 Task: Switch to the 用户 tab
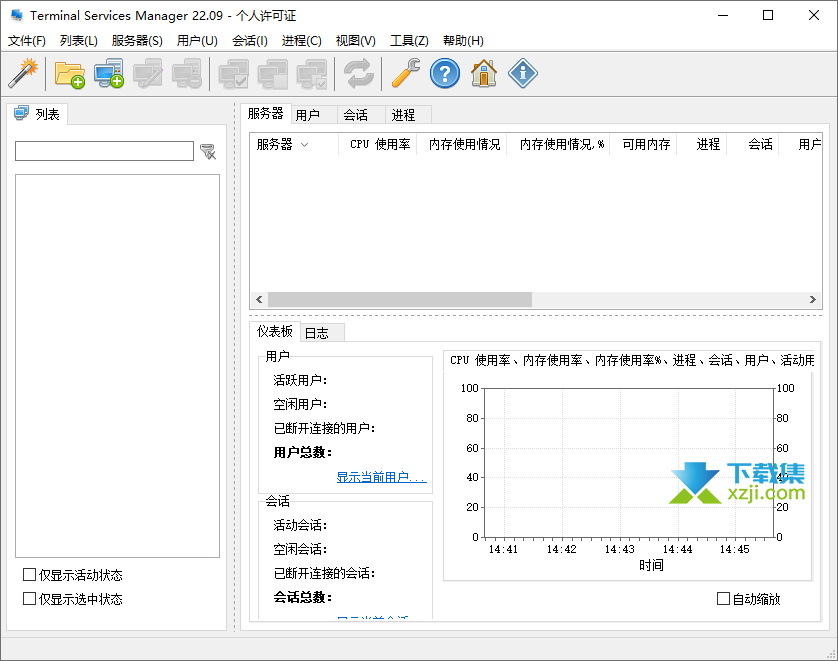pyautogui.click(x=314, y=115)
